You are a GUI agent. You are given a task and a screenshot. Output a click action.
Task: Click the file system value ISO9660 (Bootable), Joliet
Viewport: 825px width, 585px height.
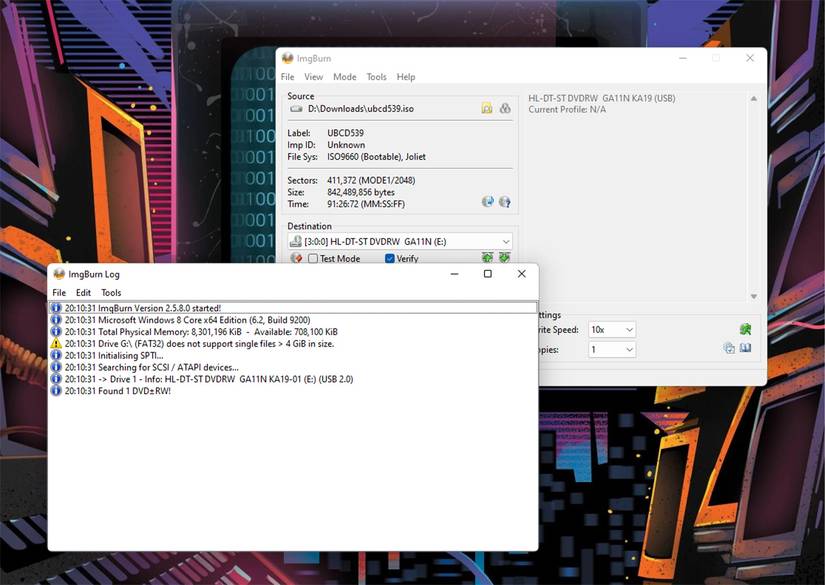coord(376,157)
